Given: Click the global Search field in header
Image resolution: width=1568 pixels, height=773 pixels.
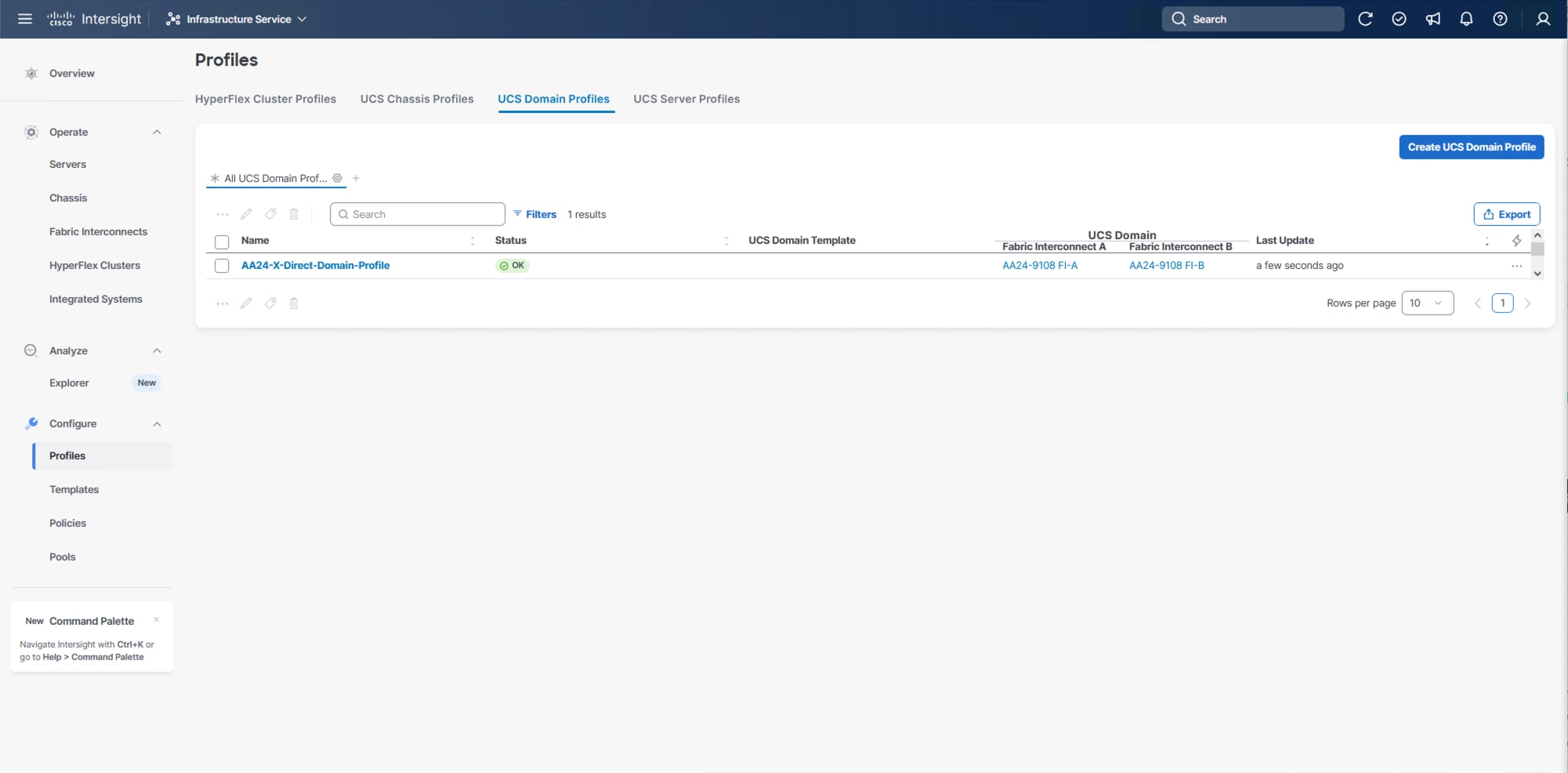Looking at the screenshot, I should (1253, 19).
